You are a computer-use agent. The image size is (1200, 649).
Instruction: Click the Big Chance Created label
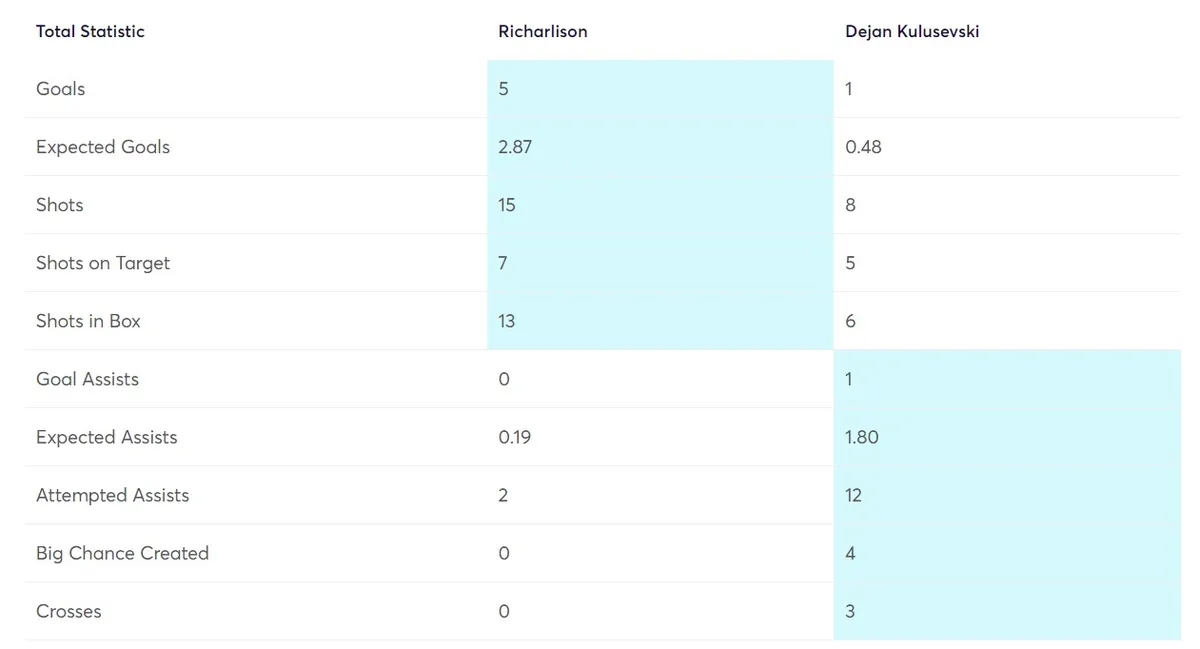pyautogui.click(x=122, y=553)
